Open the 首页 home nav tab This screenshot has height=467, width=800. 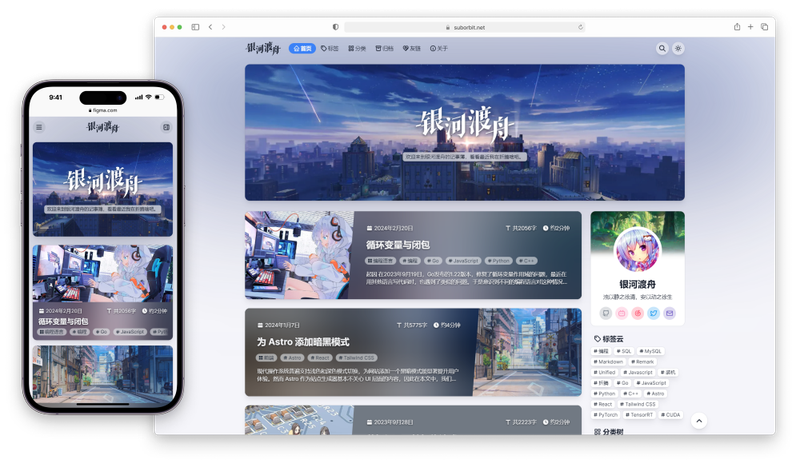click(303, 48)
